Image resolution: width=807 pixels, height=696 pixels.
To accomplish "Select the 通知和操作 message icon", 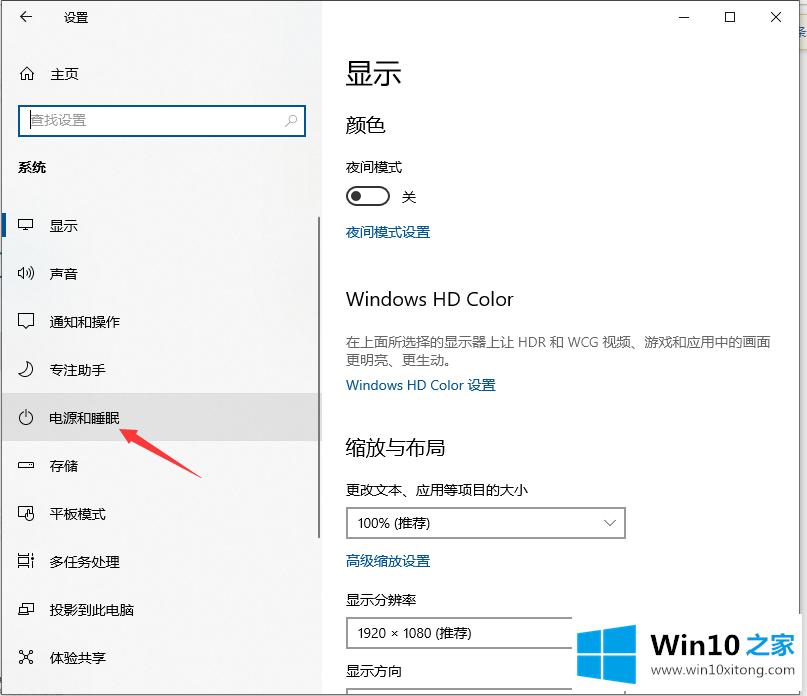I will pyautogui.click(x=26, y=321).
